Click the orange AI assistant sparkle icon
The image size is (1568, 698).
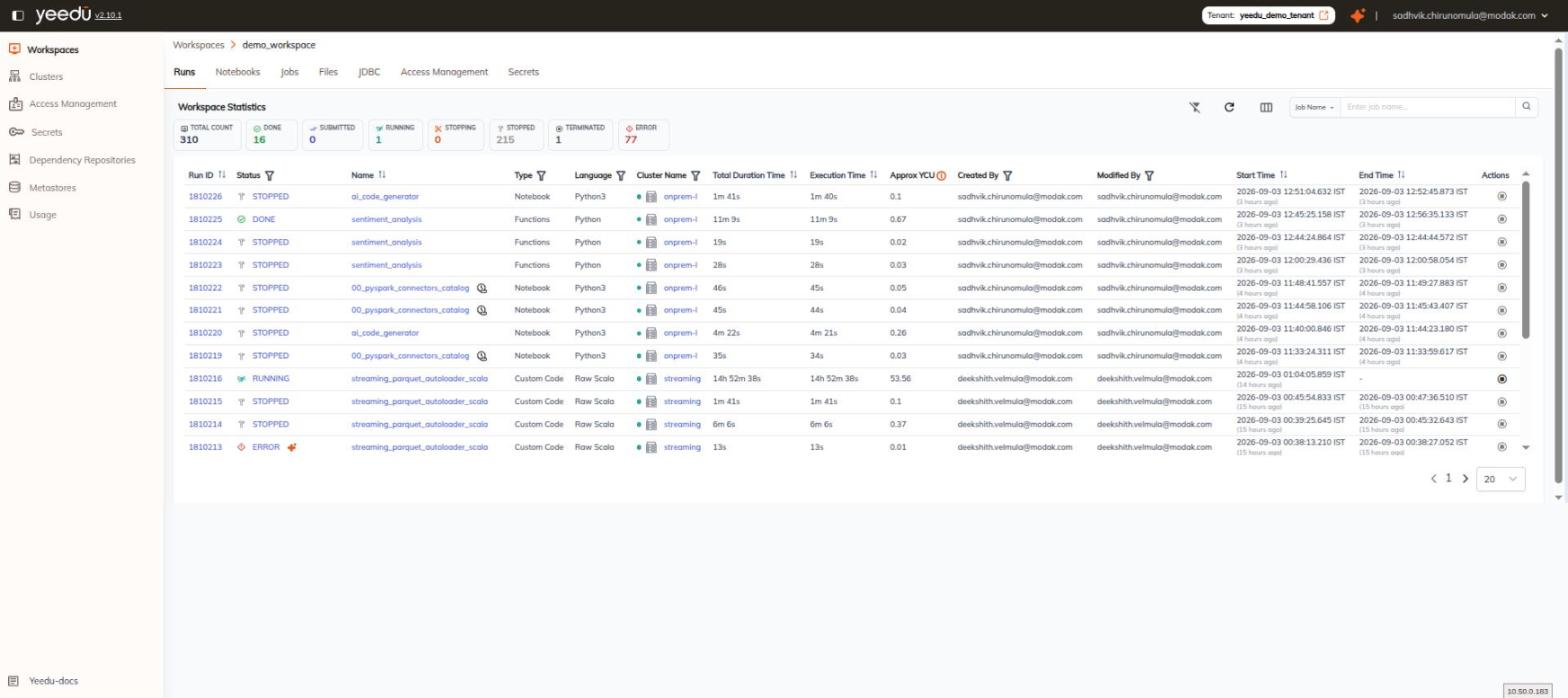tap(1357, 15)
